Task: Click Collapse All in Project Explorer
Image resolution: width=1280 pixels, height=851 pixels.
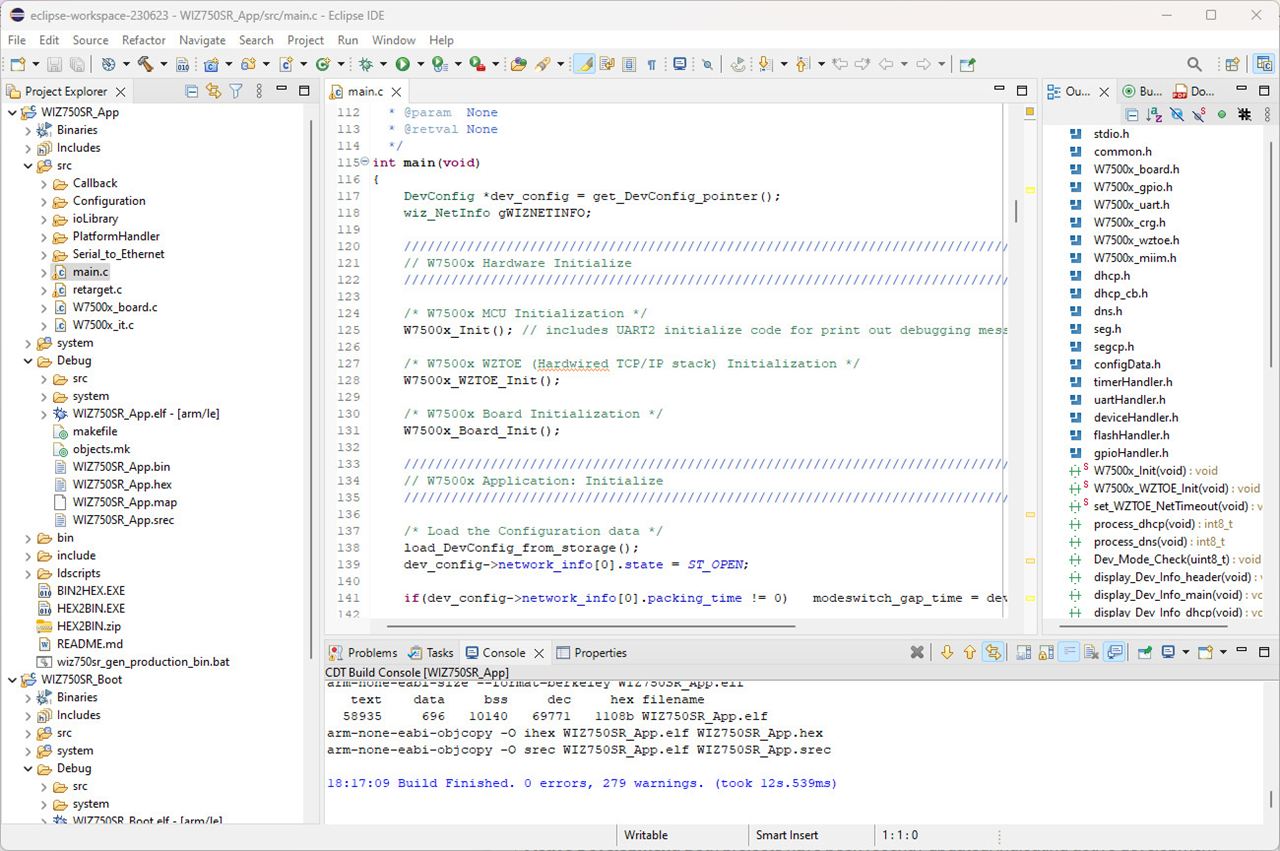Action: pos(192,91)
